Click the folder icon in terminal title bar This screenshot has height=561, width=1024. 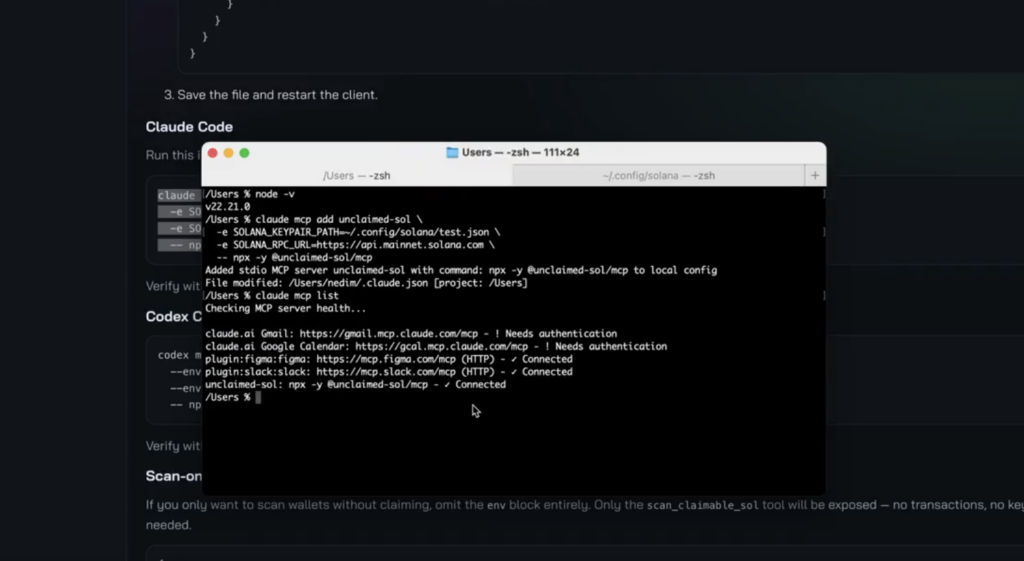pyautogui.click(x=454, y=153)
